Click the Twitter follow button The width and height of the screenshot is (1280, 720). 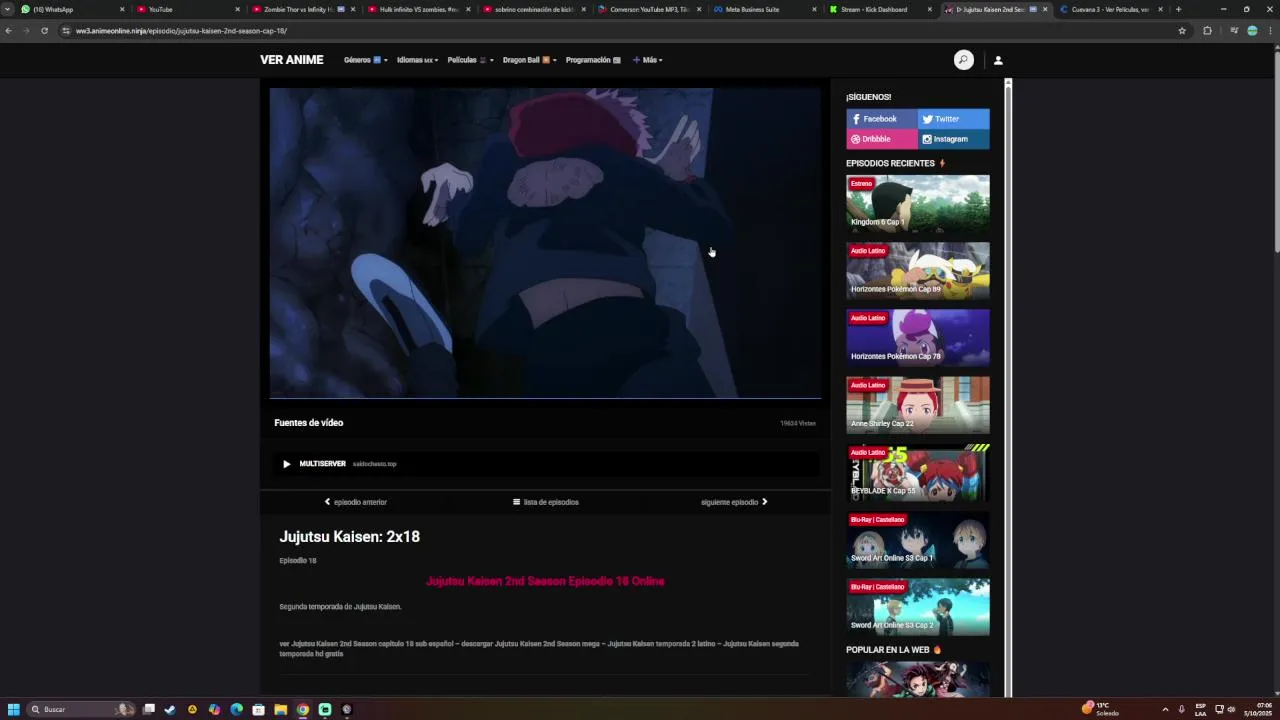[954, 119]
